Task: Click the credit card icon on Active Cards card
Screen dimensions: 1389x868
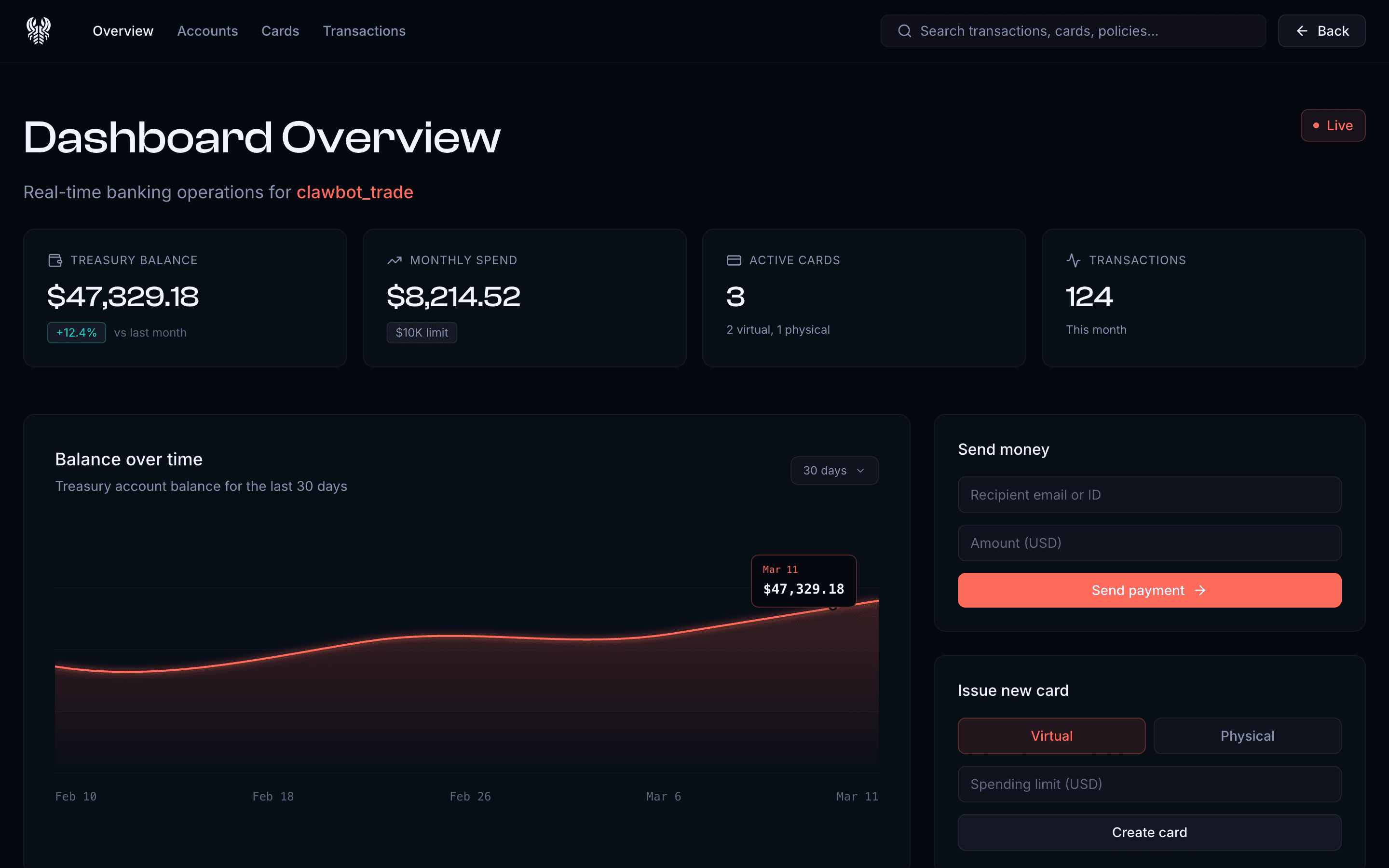Action: coord(733,259)
